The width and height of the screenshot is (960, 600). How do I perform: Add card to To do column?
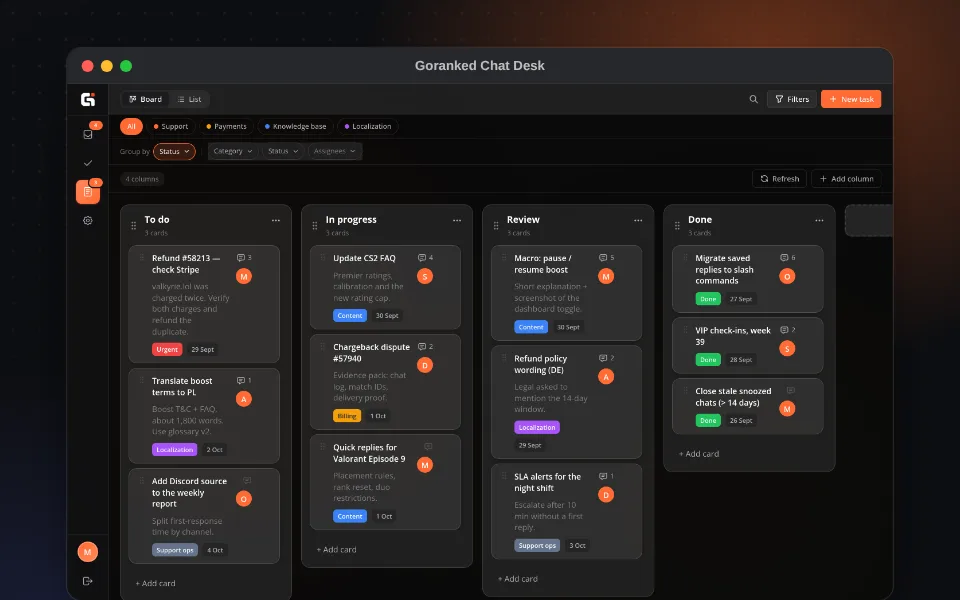pos(156,583)
